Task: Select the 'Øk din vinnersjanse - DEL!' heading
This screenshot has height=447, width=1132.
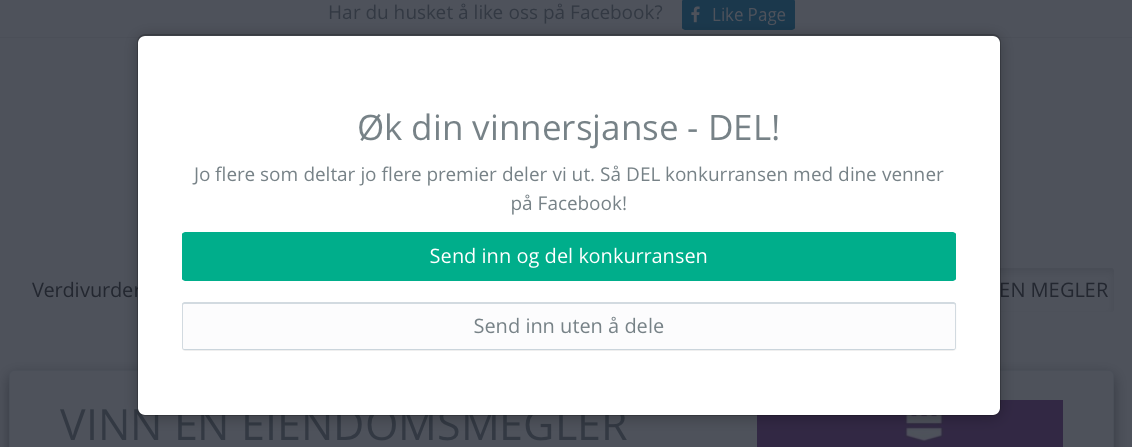Action: 568,128
